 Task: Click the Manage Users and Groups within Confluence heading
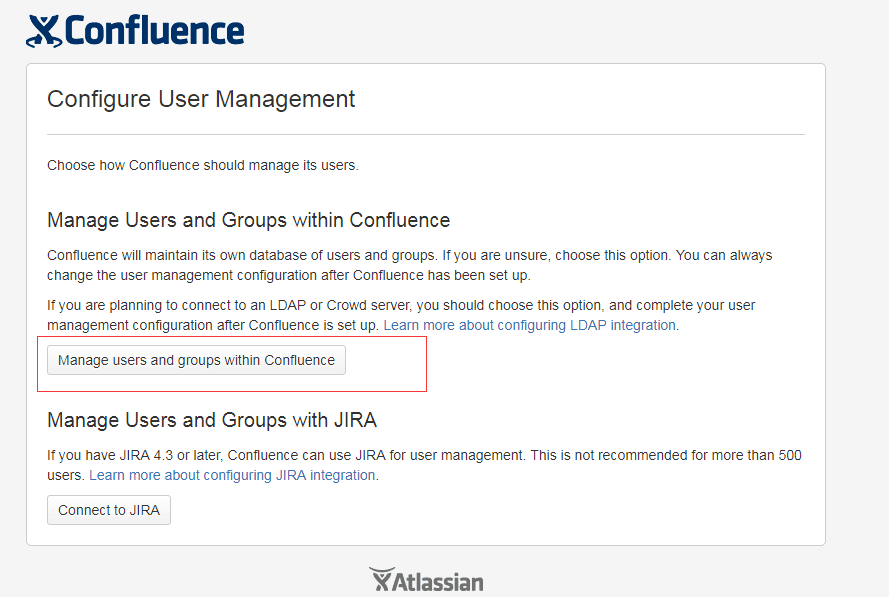(x=248, y=220)
